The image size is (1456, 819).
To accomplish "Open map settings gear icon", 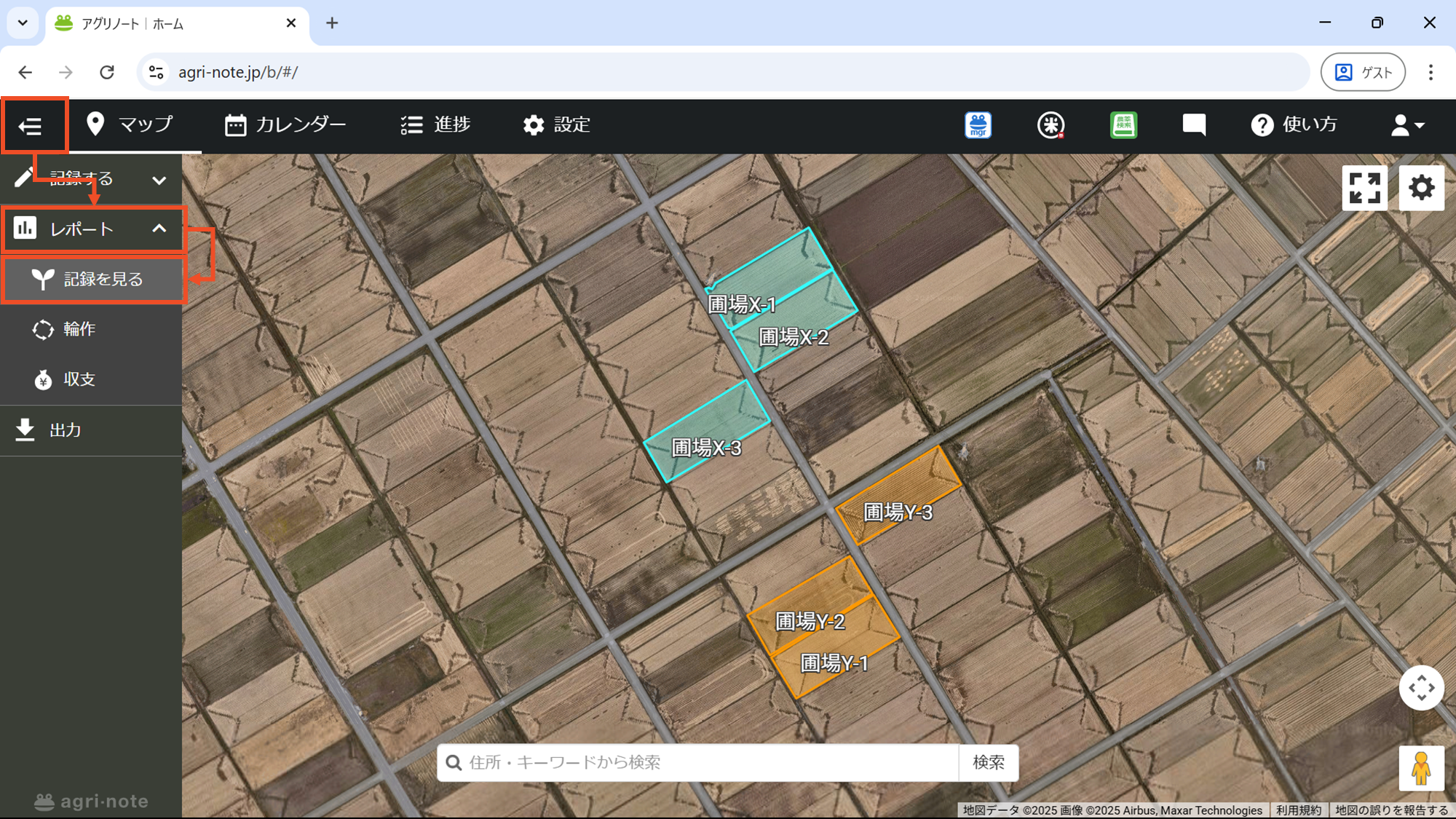I will click(x=1421, y=188).
